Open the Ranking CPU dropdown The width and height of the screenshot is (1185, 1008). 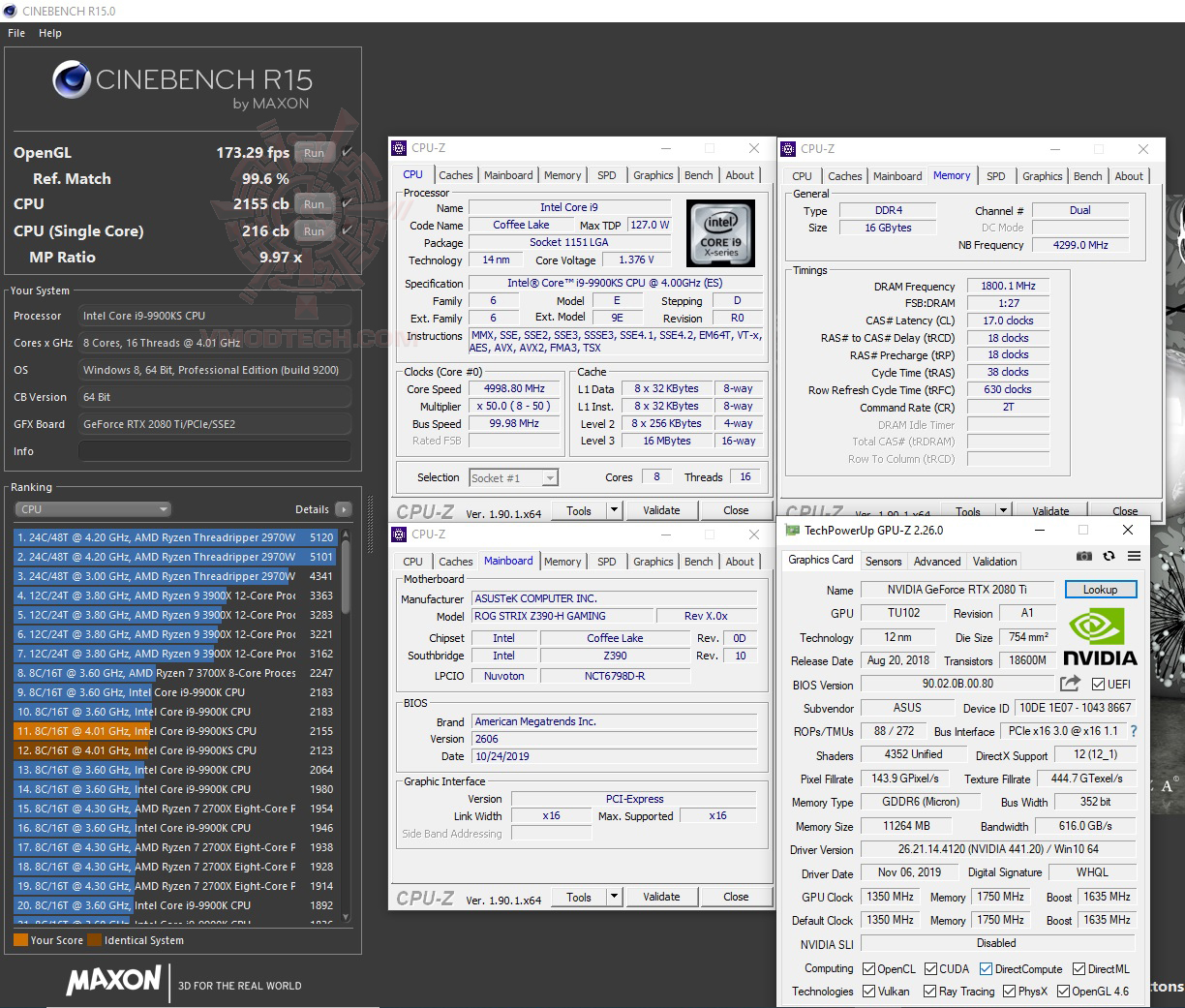tap(93, 509)
